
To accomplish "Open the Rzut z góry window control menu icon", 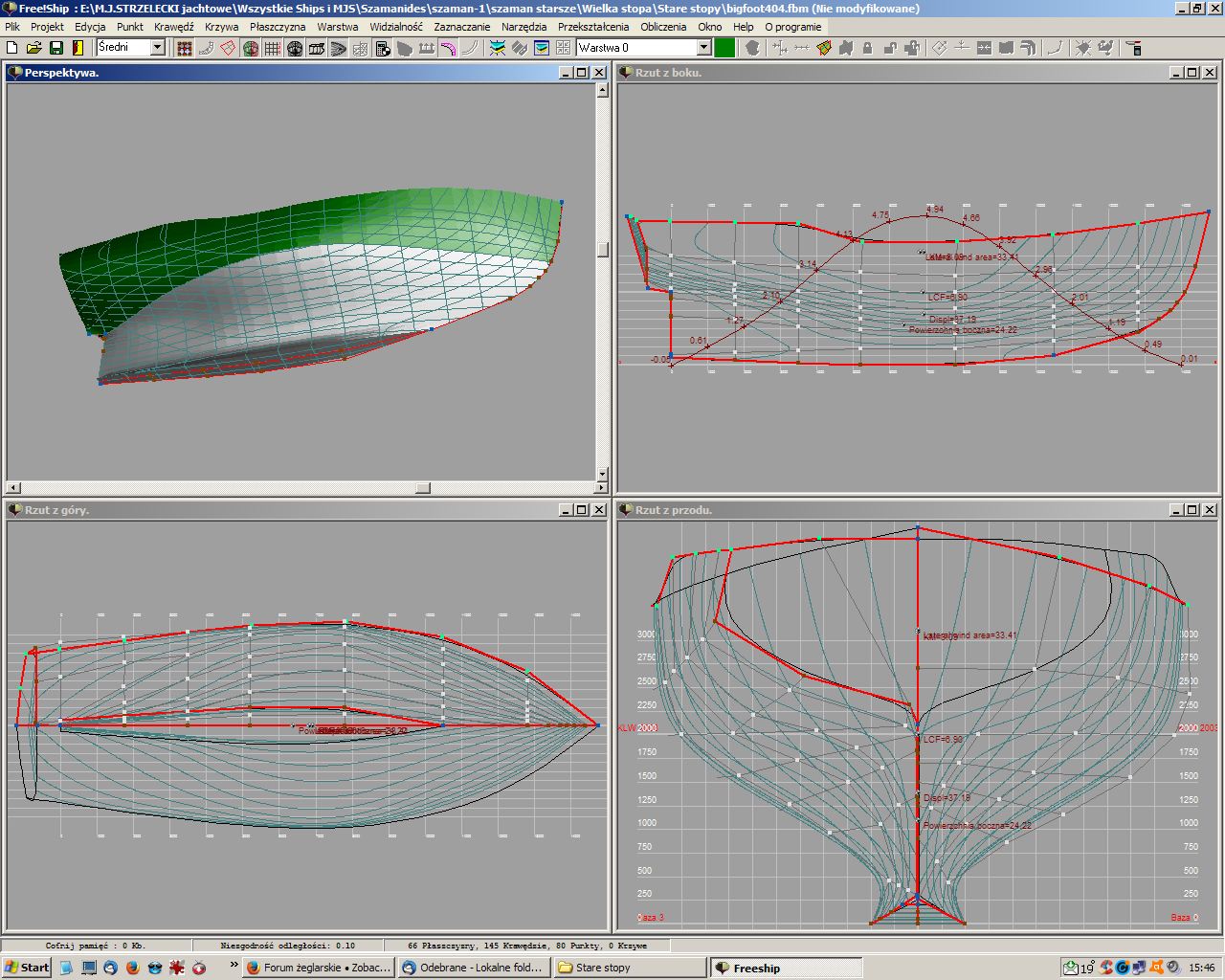I will point(14,510).
